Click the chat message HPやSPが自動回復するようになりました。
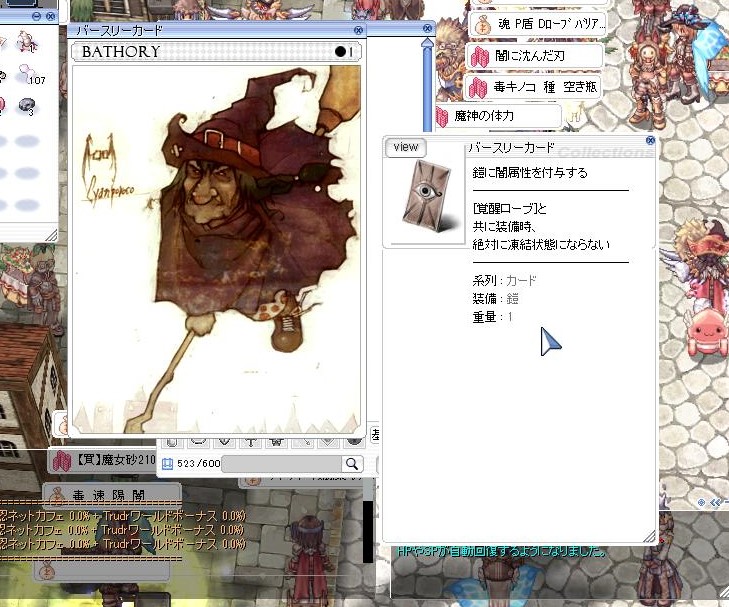The image size is (729, 607). [x=502, y=552]
